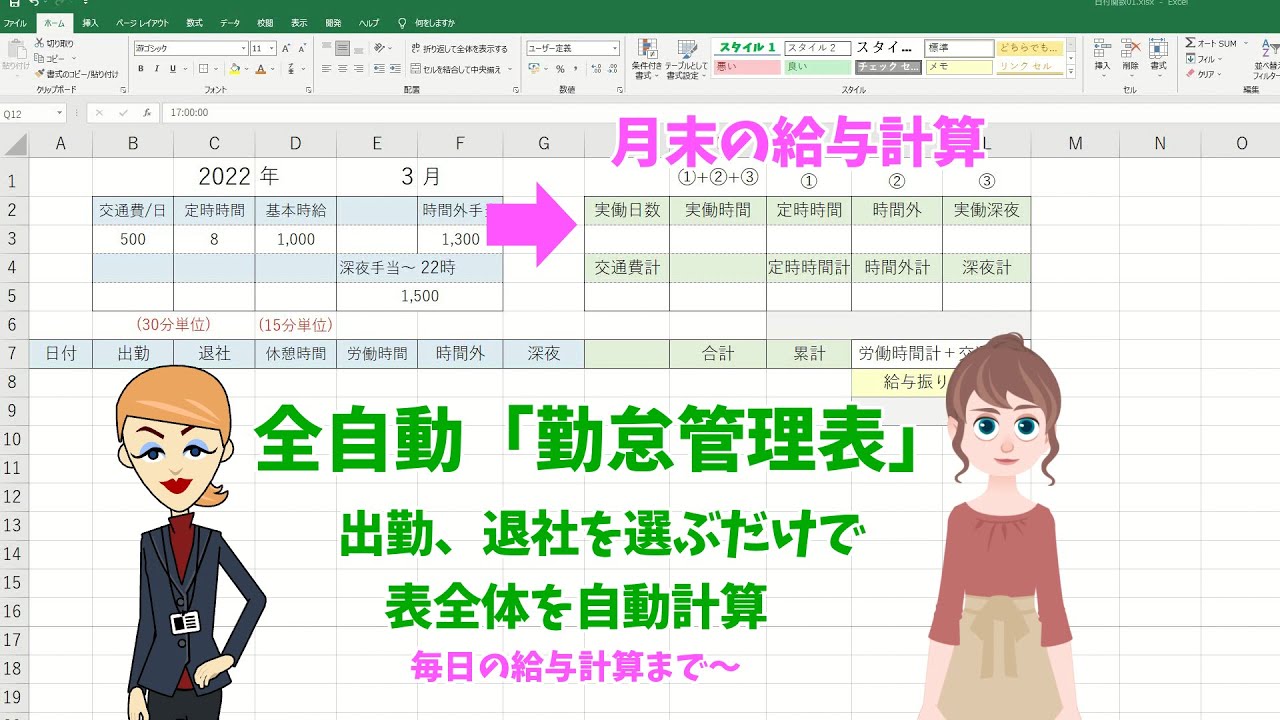Viewport: 1280px width, 720px height.
Task: Switch to Formulas (数式) tab
Action: (x=194, y=22)
